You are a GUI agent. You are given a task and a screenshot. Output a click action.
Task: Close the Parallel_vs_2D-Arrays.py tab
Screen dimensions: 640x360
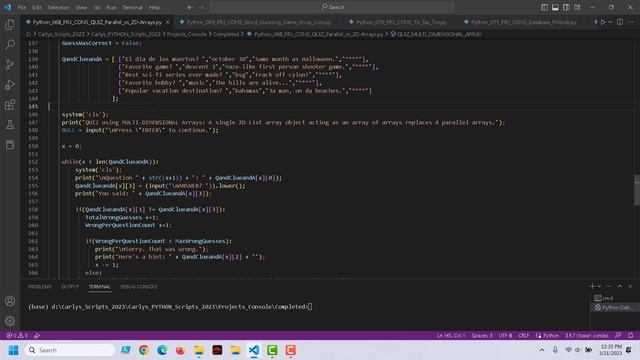(167, 22)
